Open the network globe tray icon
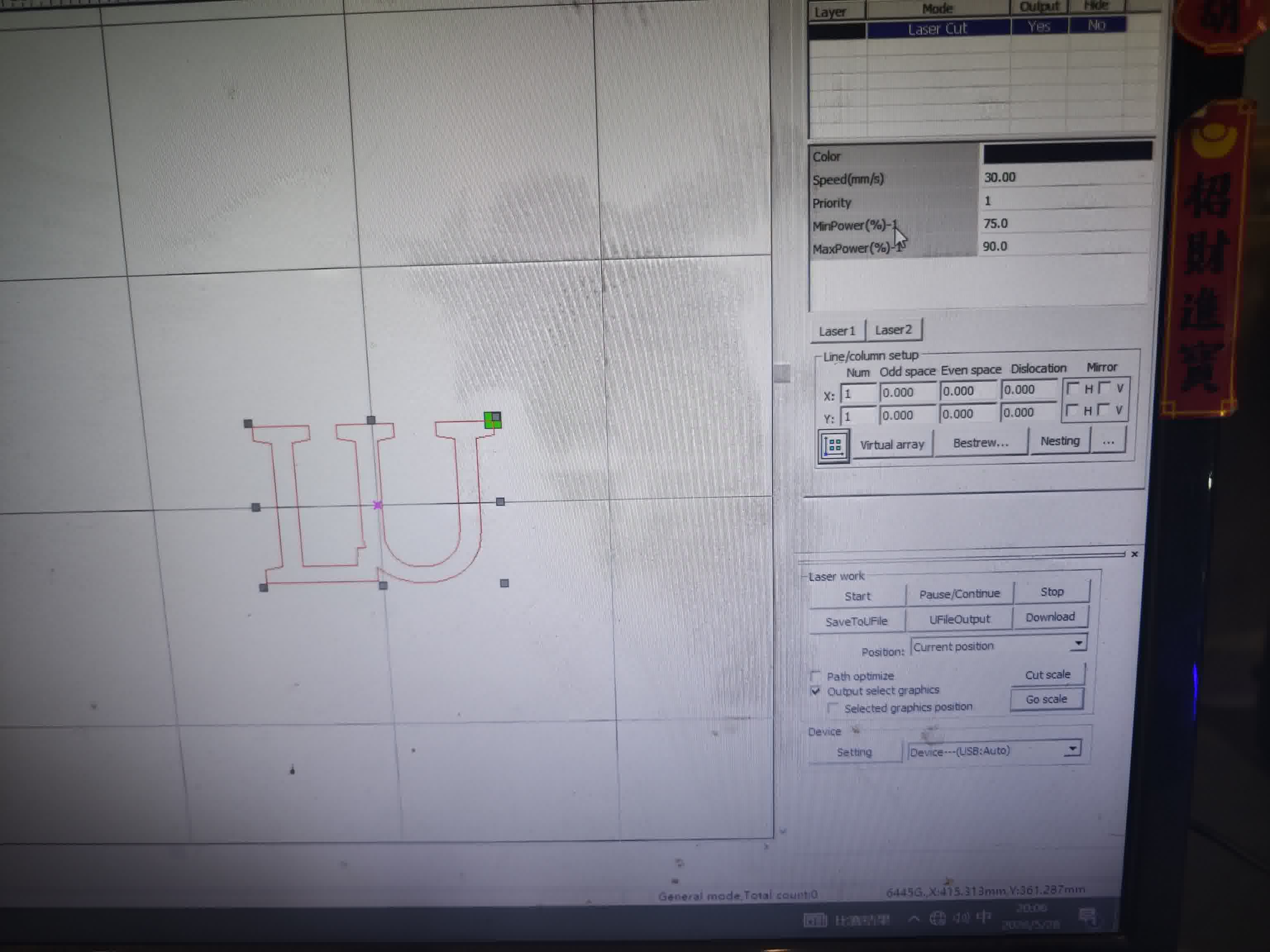Screen dimensions: 1270x952 [x=938, y=919]
